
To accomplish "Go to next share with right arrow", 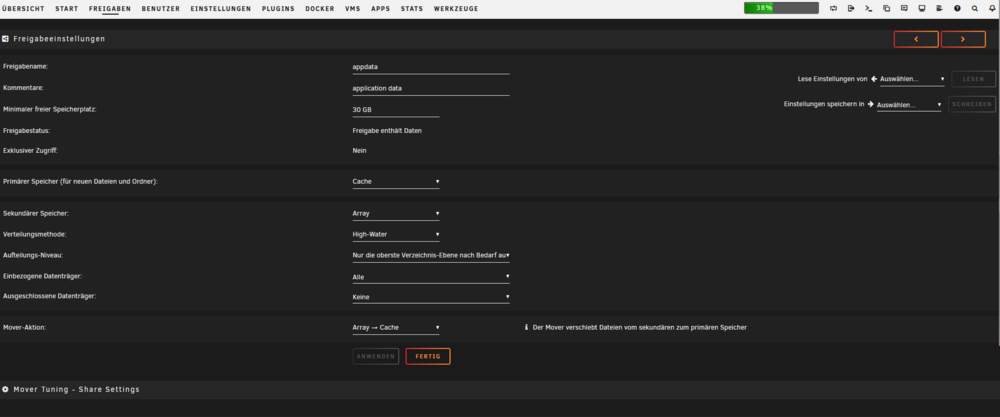I will tap(963, 40).
